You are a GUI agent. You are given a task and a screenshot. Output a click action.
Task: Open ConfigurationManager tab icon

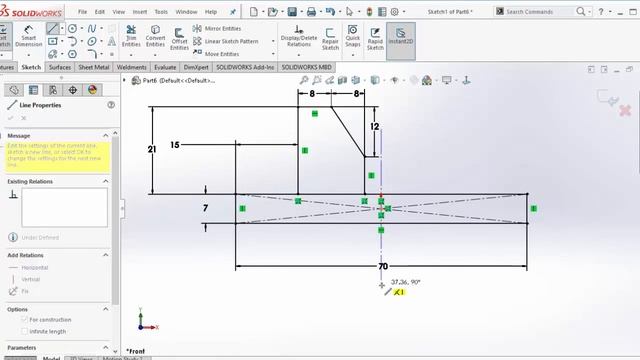[53, 90]
